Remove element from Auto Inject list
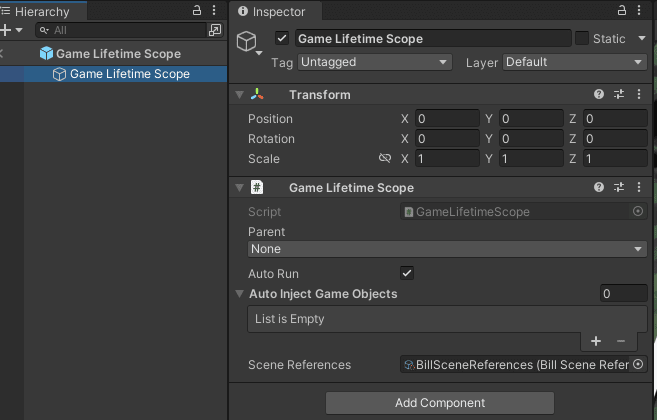Screen dimensions: 657x420 pyautogui.click(x=621, y=341)
